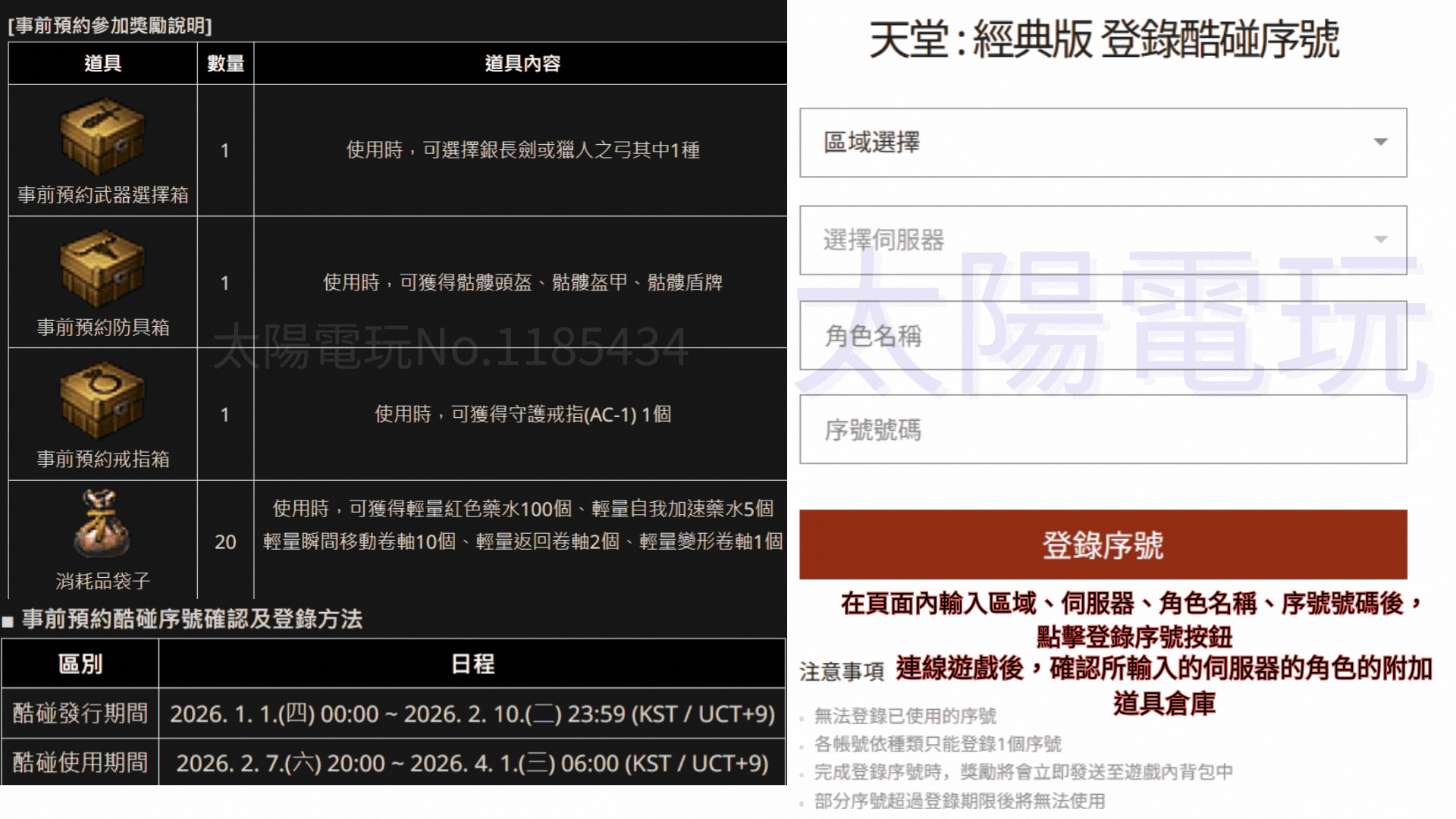
Task: Click the 日程 schedule column header
Action: click(472, 664)
